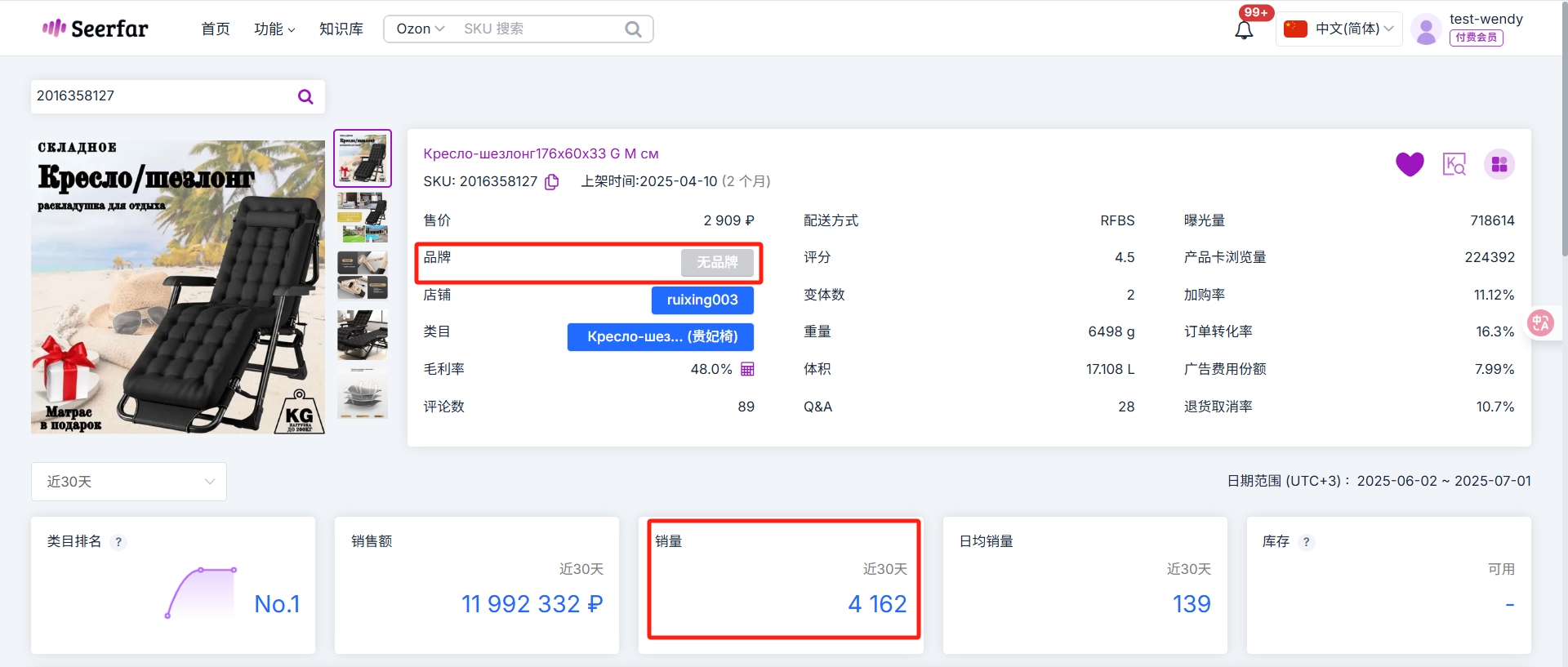
Task: Focus the SKU 搜索 input field
Action: [x=539, y=29]
